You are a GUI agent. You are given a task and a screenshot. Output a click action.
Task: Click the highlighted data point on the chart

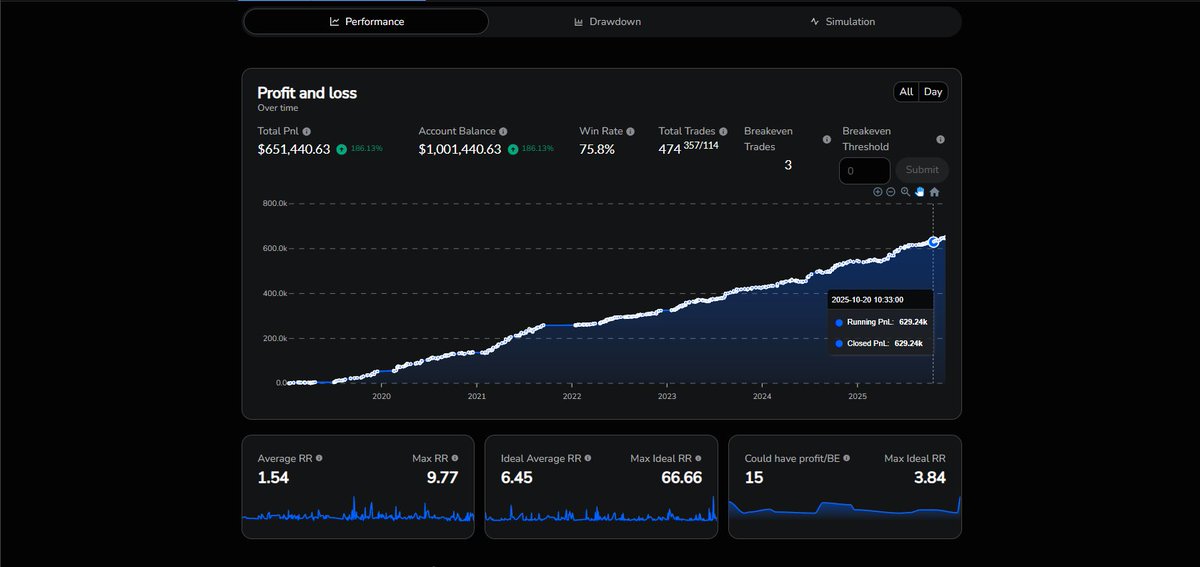tap(934, 241)
